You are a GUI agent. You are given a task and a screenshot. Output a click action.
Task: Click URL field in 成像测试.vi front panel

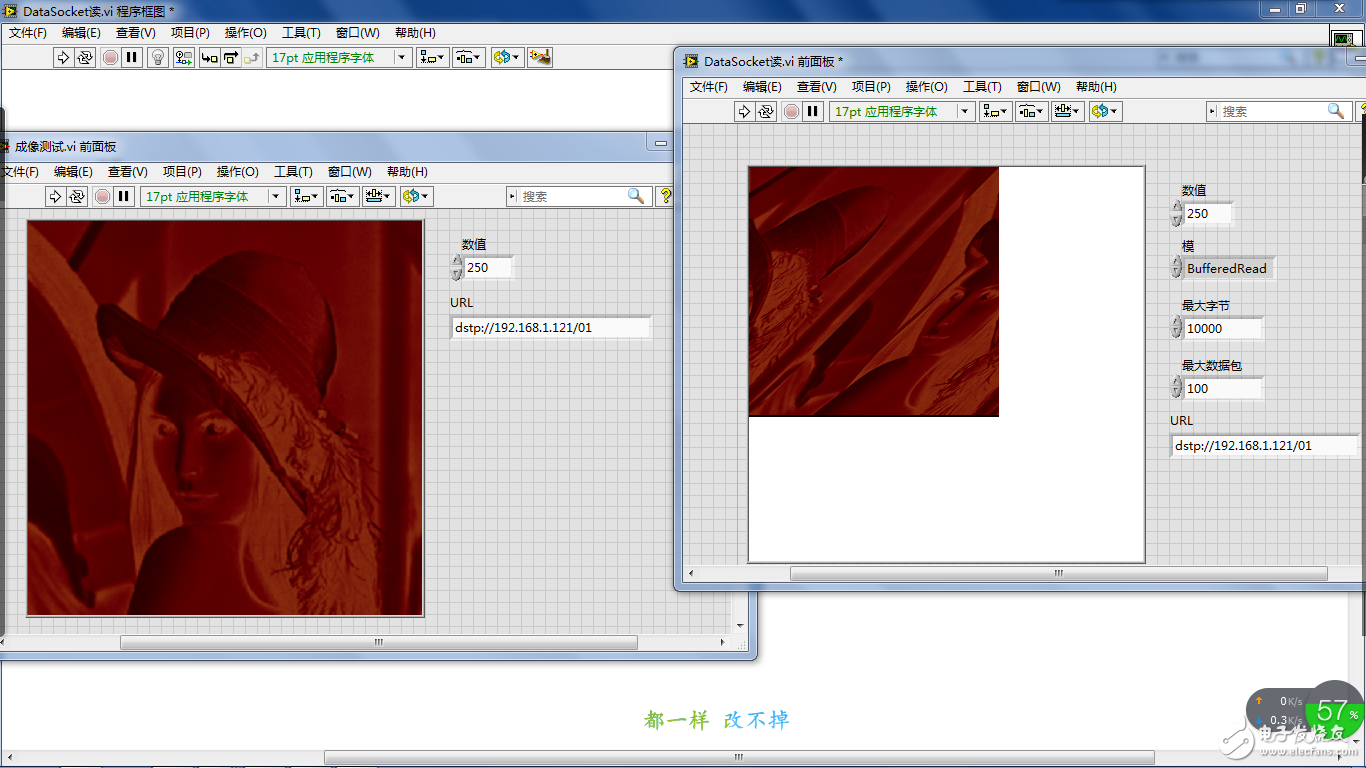(551, 327)
